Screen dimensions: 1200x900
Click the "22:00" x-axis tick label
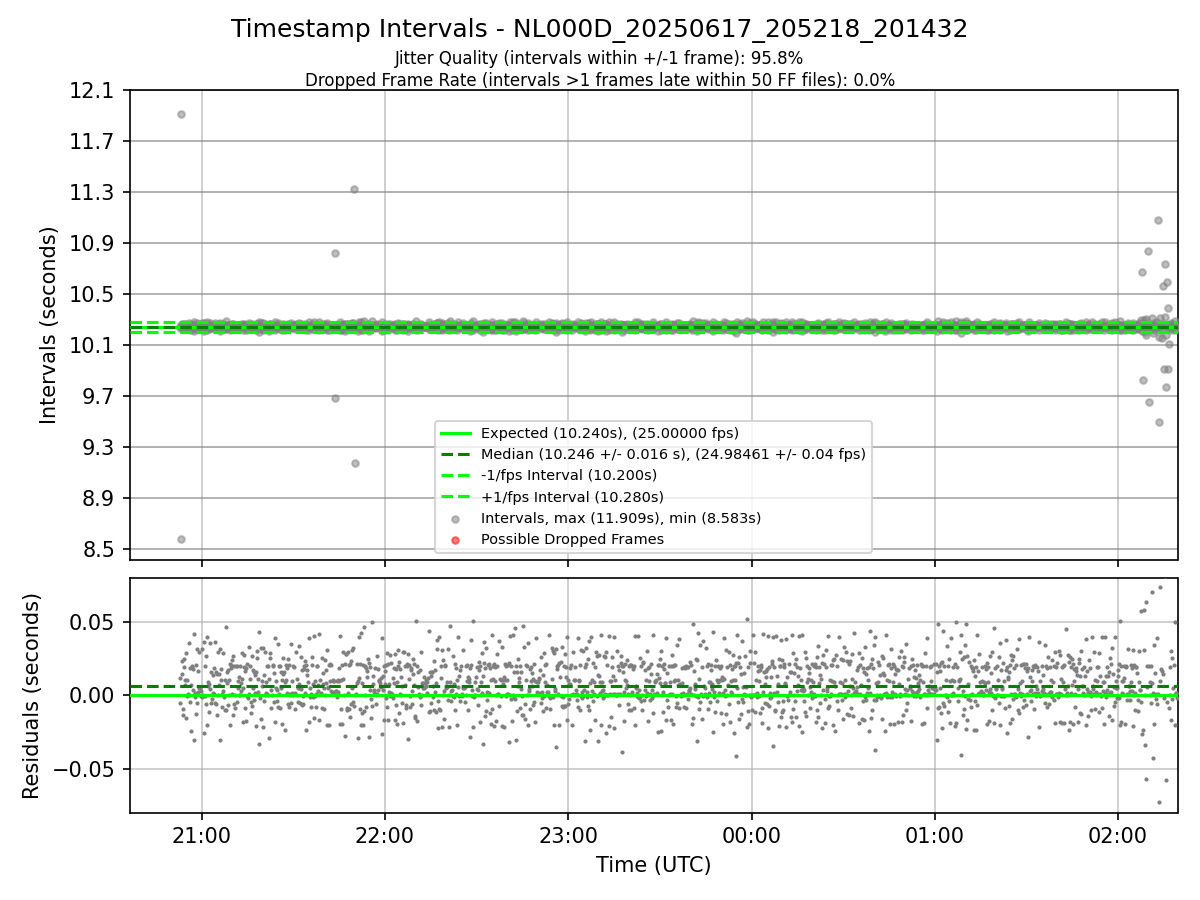click(x=385, y=837)
